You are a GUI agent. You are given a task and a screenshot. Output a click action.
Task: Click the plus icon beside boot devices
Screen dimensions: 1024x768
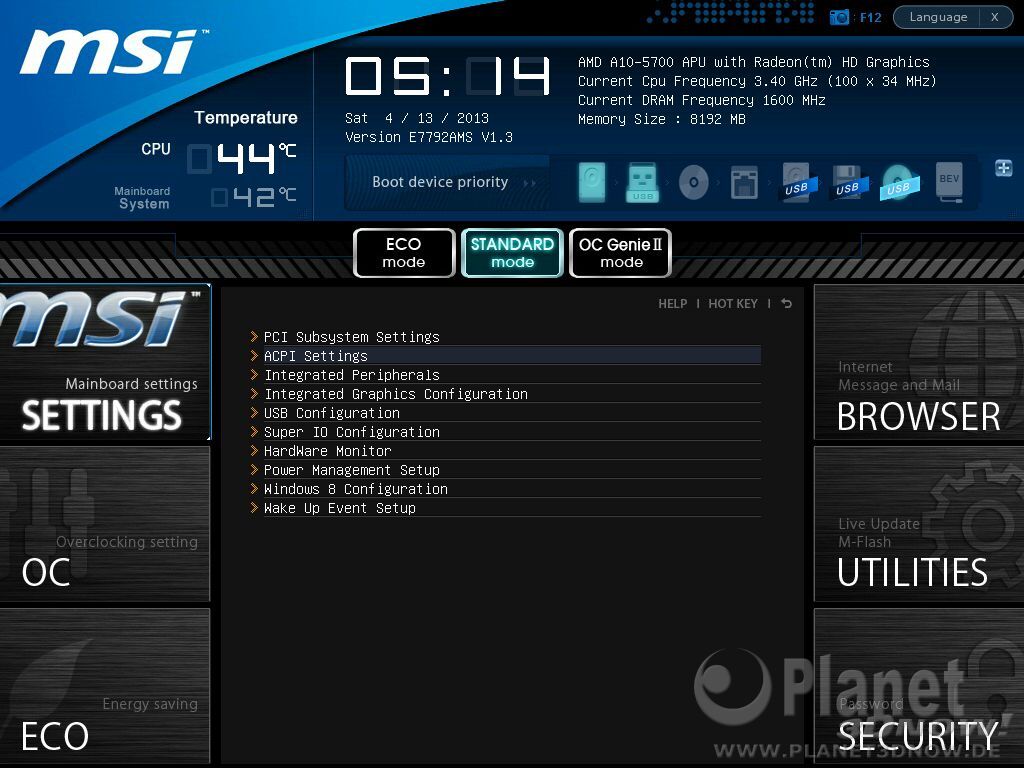1004,168
